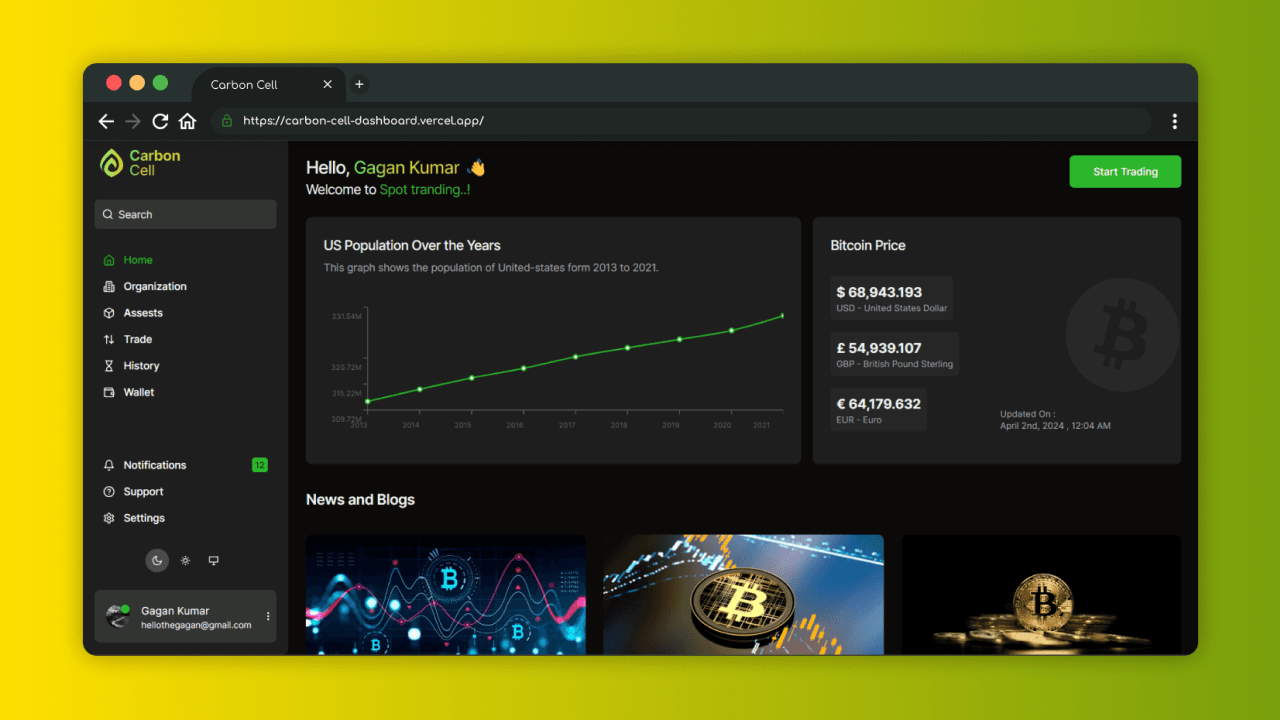Click the News and Blogs heading
The height and width of the screenshot is (720, 1280).
360,500
